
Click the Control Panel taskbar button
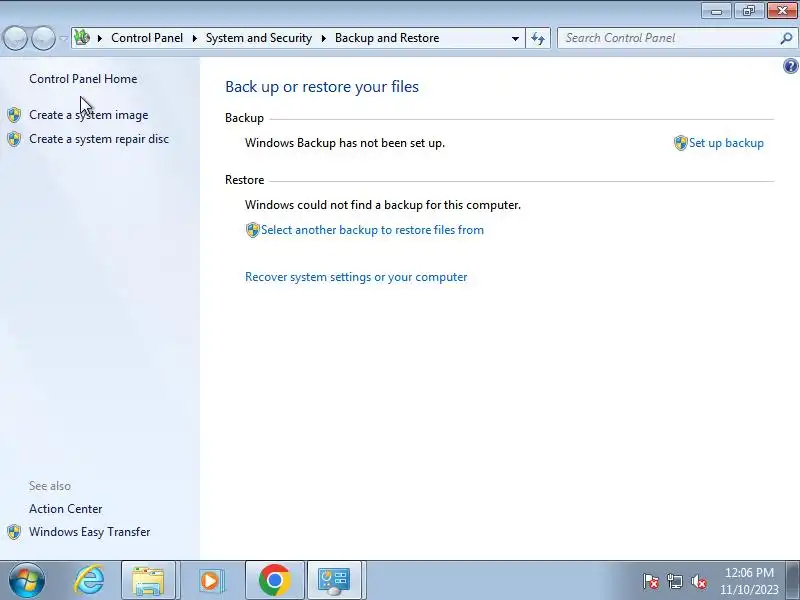334,580
